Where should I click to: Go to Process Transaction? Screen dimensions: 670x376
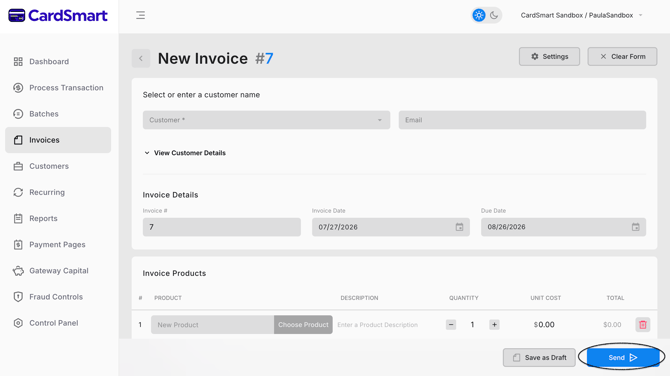click(58, 88)
